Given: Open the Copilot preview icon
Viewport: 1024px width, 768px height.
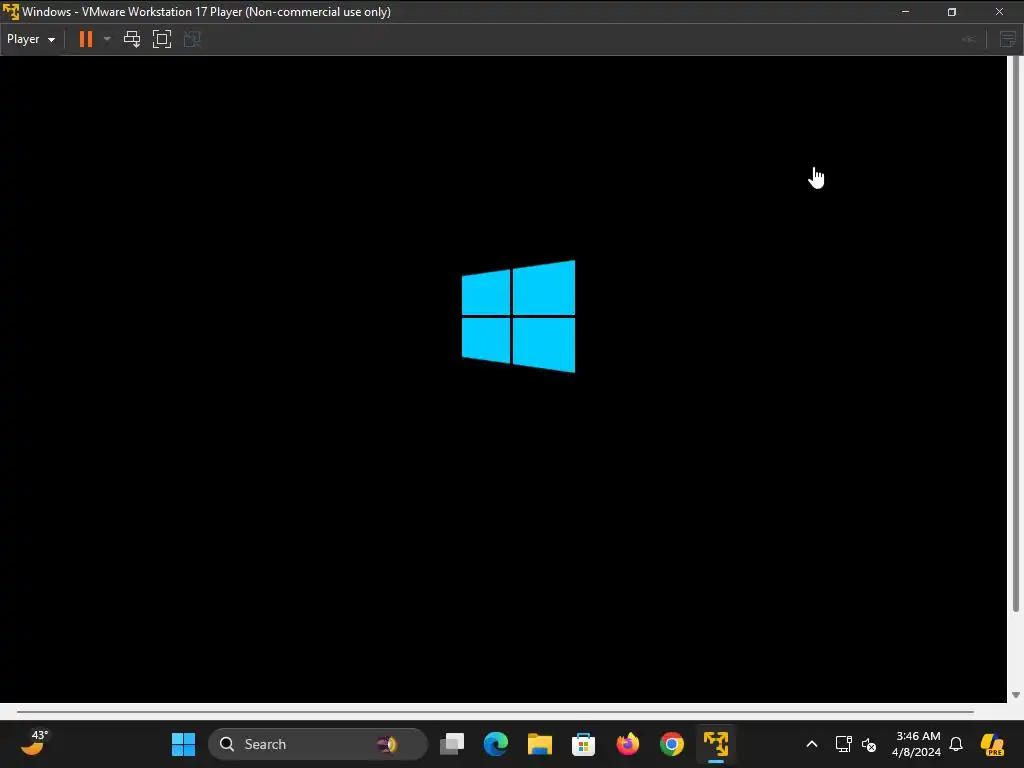Looking at the screenshot, I should pos(992,744).
